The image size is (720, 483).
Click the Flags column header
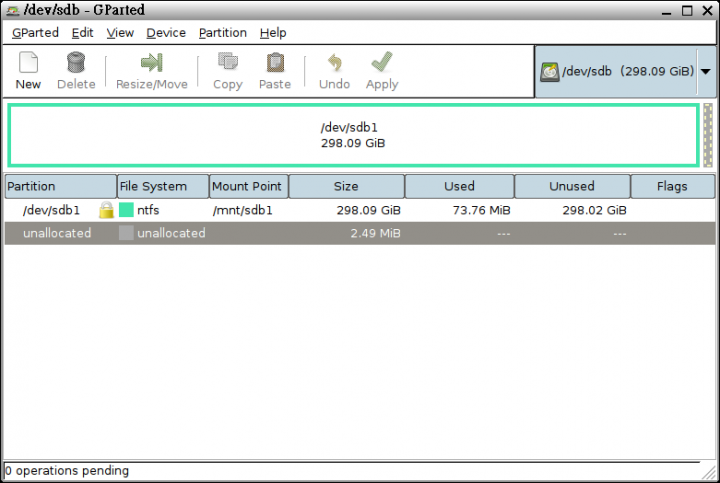pos(673,186)
